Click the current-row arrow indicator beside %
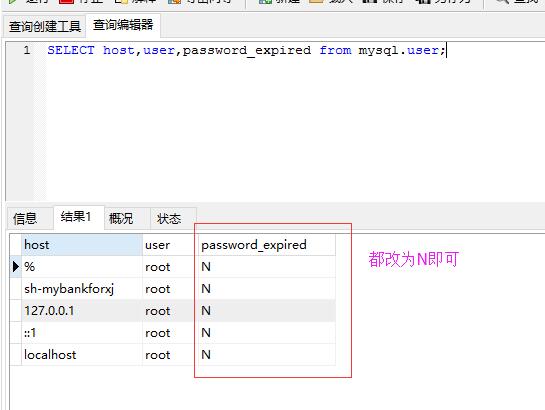Viewport: 545px width, 410px height. [x=16, y=267]
